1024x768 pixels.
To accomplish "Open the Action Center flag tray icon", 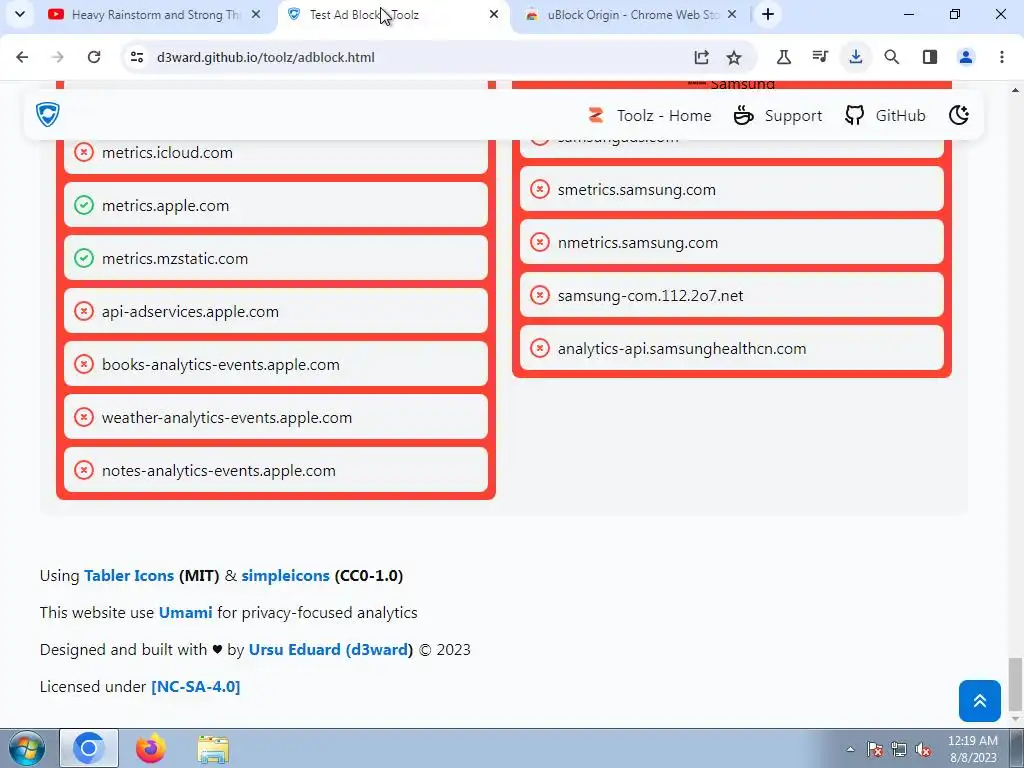I will [x=875, y=750].
